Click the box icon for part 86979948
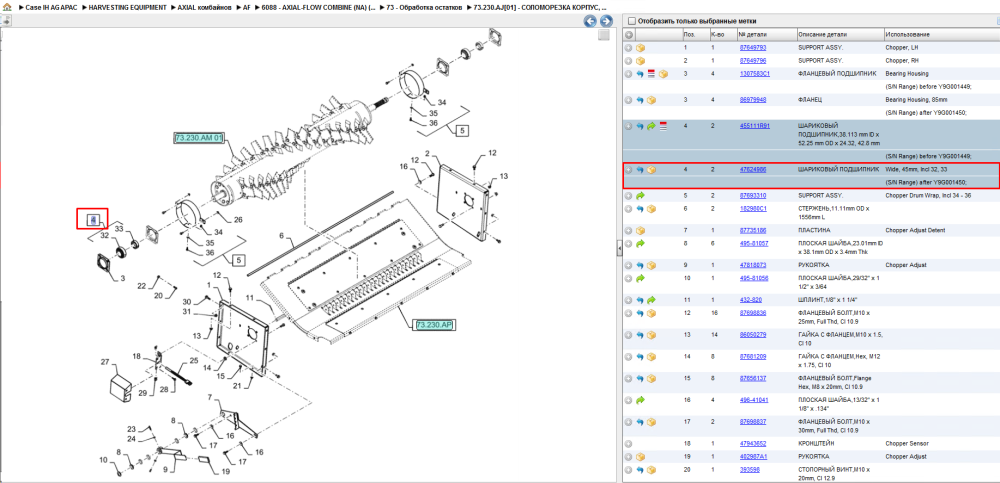This screenshot has height=483, width=1000. click(x=651, y=100)
